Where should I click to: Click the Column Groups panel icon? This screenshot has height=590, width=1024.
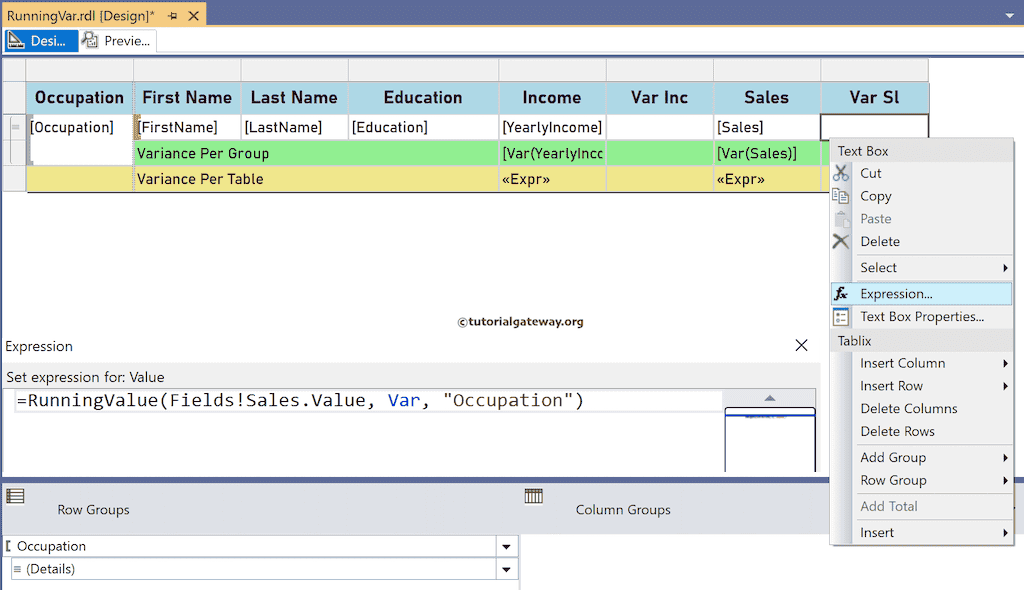coord(533,495)
